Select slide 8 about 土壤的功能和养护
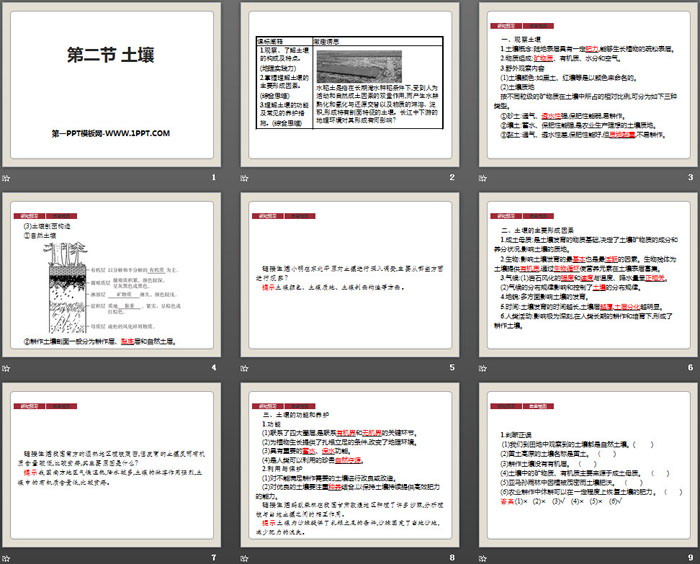The image size is (700, 564). [350, 465]
